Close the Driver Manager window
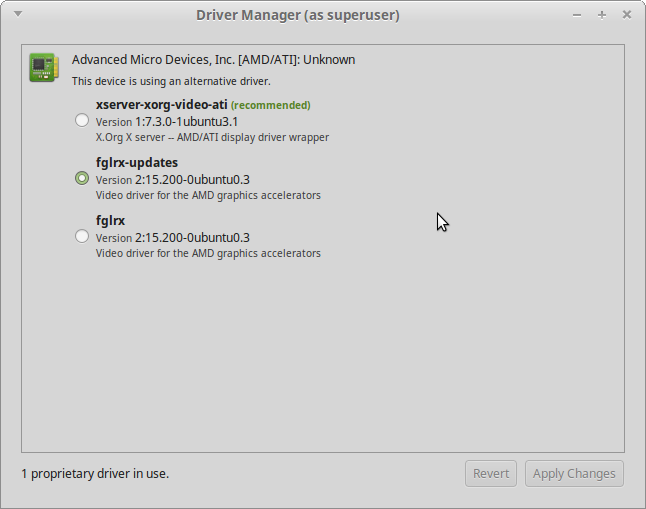The width and height of the screenshot is (646, 509). [x=627, y=15]
